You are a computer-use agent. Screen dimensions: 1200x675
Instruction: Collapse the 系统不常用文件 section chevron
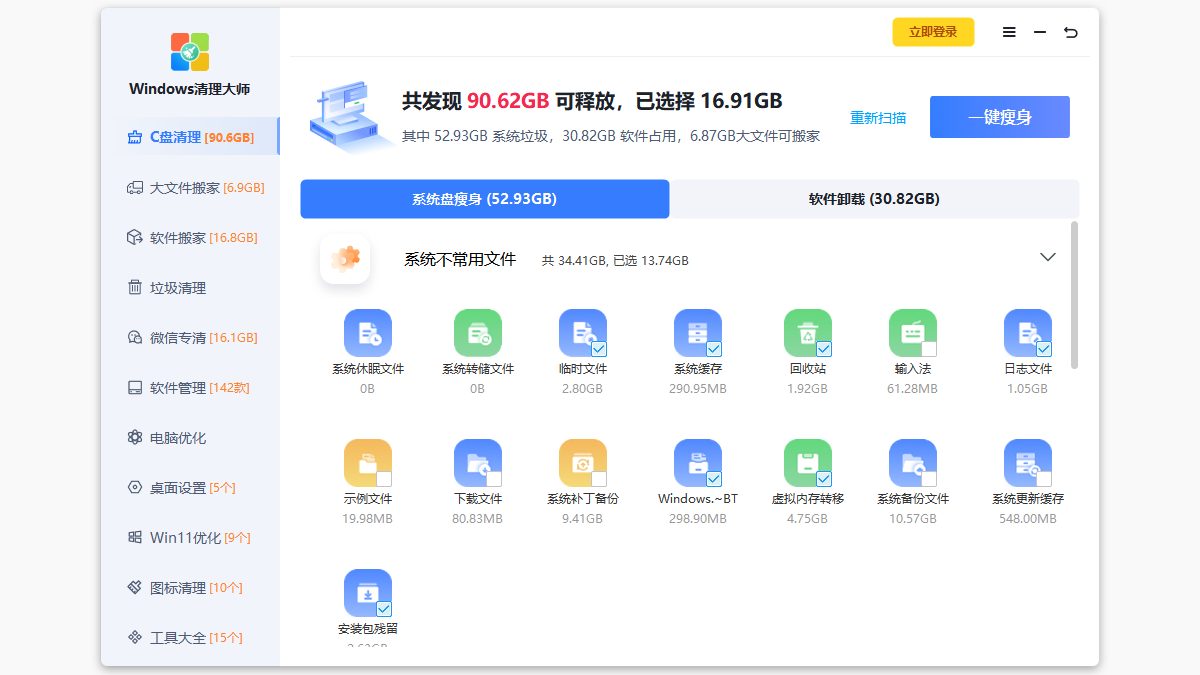[x=1048, y=257]
